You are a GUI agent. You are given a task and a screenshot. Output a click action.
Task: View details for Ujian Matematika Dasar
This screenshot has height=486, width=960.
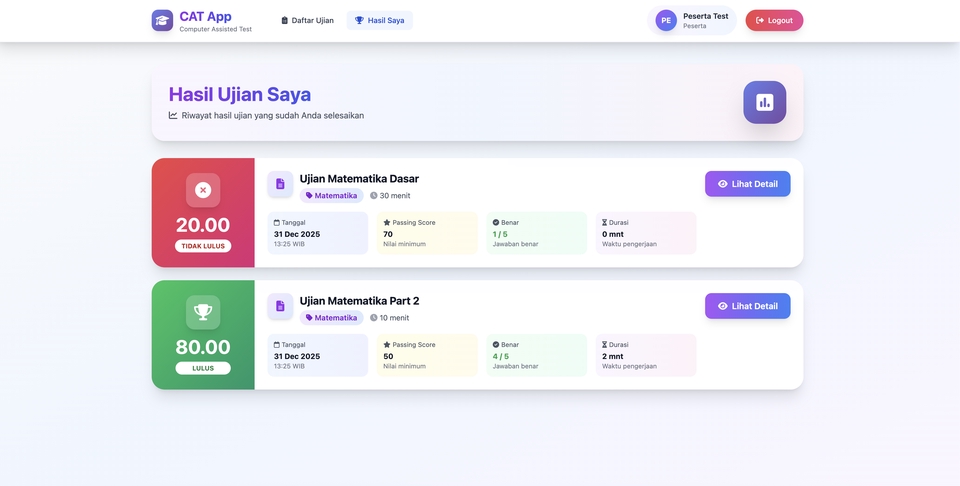click(747, 184)
